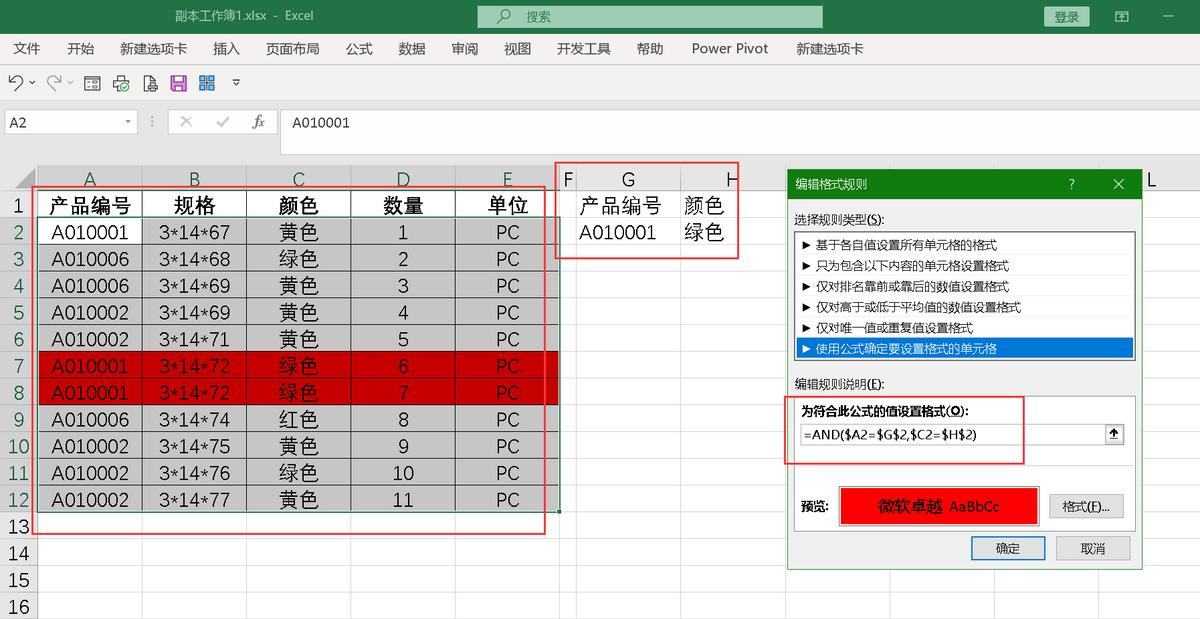Select column A header
Screen dimensions: 1200x619
pos(90,179)
